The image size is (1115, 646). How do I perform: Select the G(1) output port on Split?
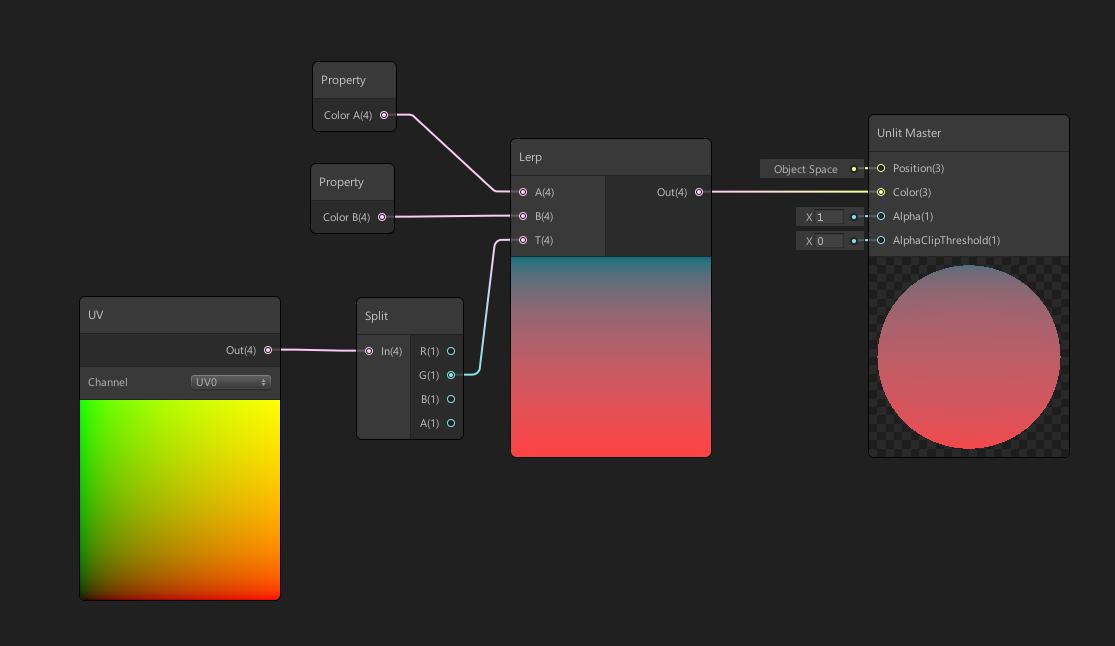450,375
